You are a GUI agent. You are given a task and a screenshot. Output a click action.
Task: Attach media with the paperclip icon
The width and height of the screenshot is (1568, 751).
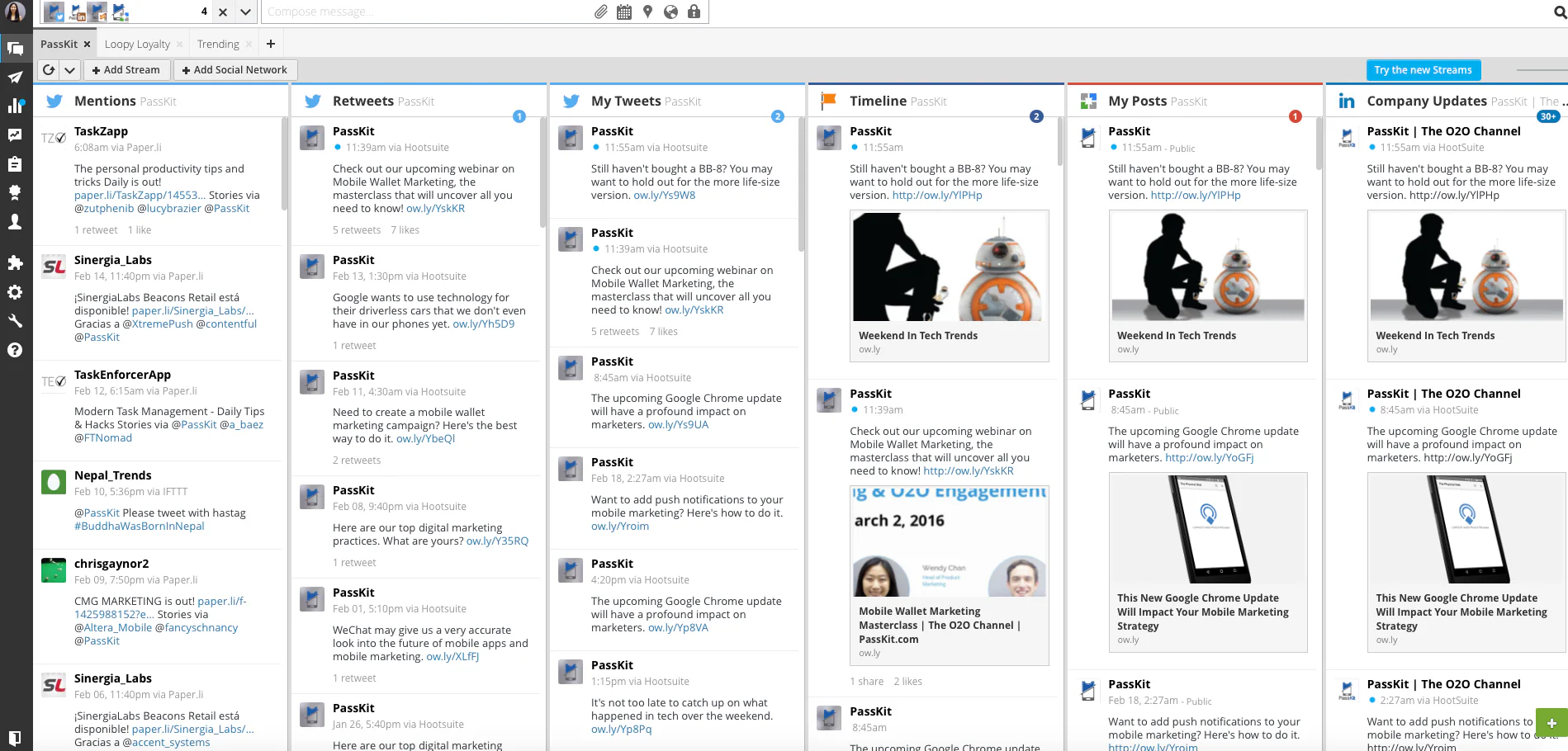point(601,12)
